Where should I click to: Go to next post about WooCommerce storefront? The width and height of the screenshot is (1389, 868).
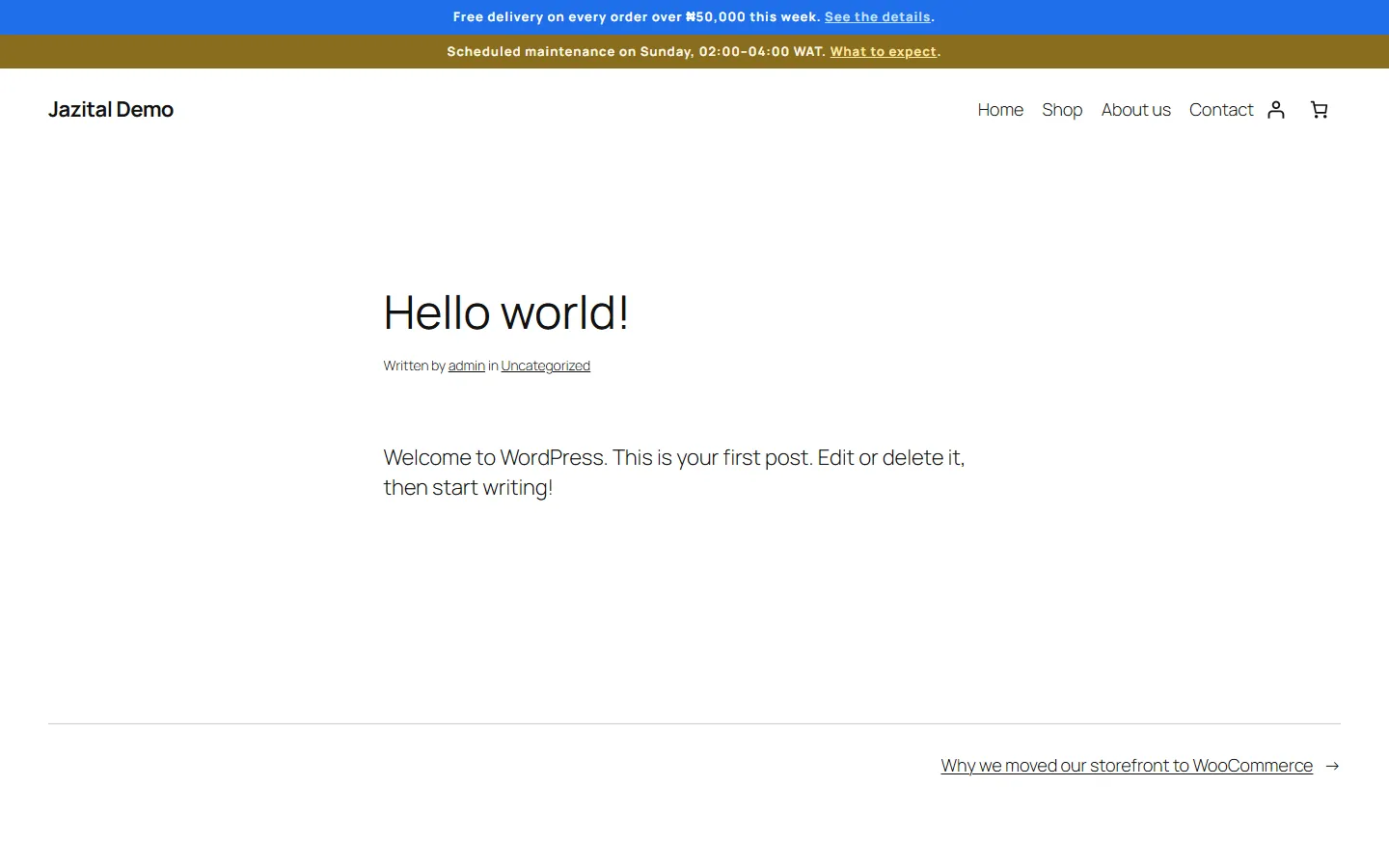pos(1127,766)
